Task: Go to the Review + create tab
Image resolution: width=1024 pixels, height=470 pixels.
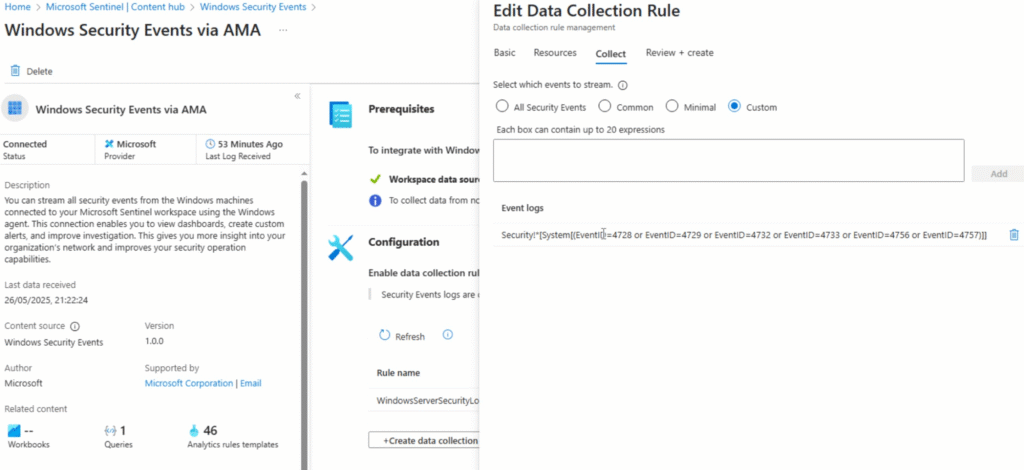Action: click(680, 53)
